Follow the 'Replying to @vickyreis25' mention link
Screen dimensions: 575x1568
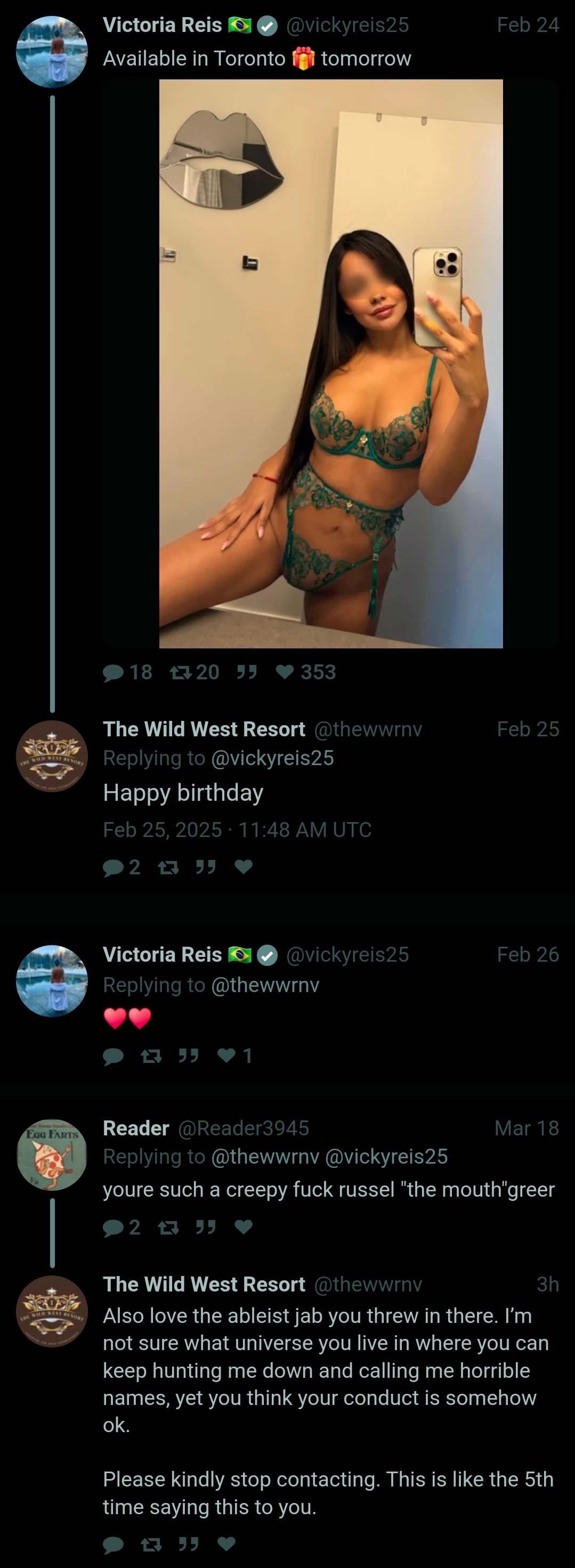click(272, 758)
